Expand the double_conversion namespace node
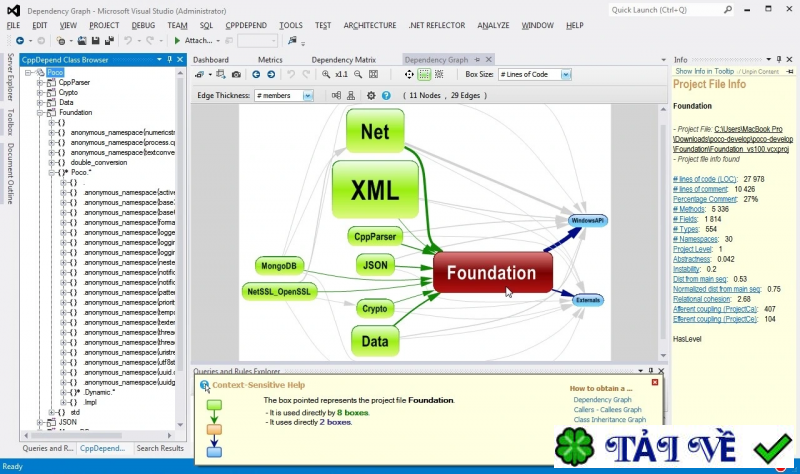800x474 pixels. (x=51, y=162)
